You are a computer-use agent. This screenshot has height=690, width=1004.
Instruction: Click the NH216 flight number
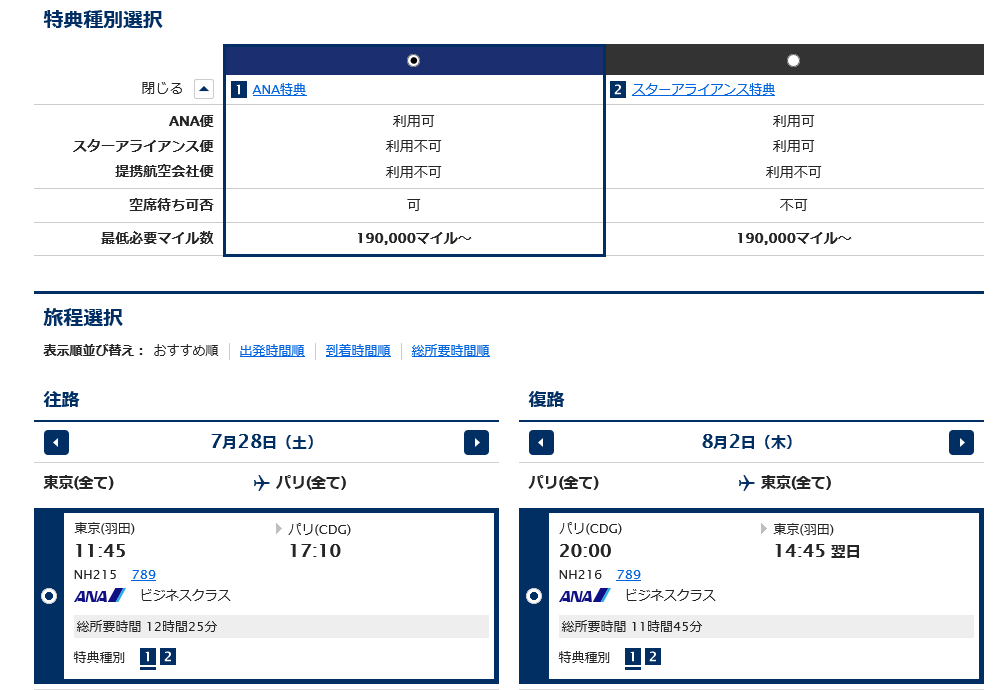pyautogui.click(x=580, y=575)
